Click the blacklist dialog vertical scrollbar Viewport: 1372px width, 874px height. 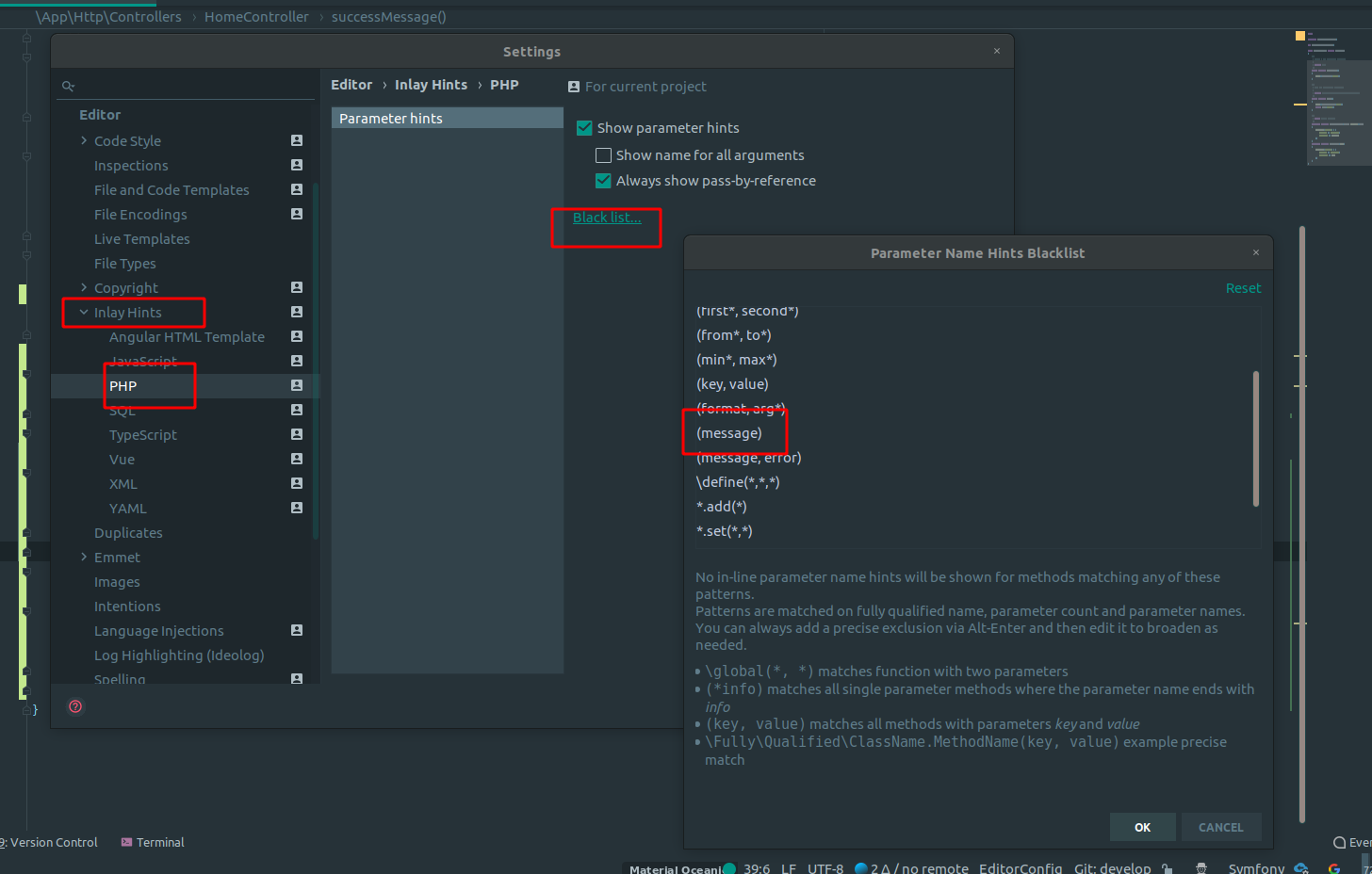tap(1256, 439)
